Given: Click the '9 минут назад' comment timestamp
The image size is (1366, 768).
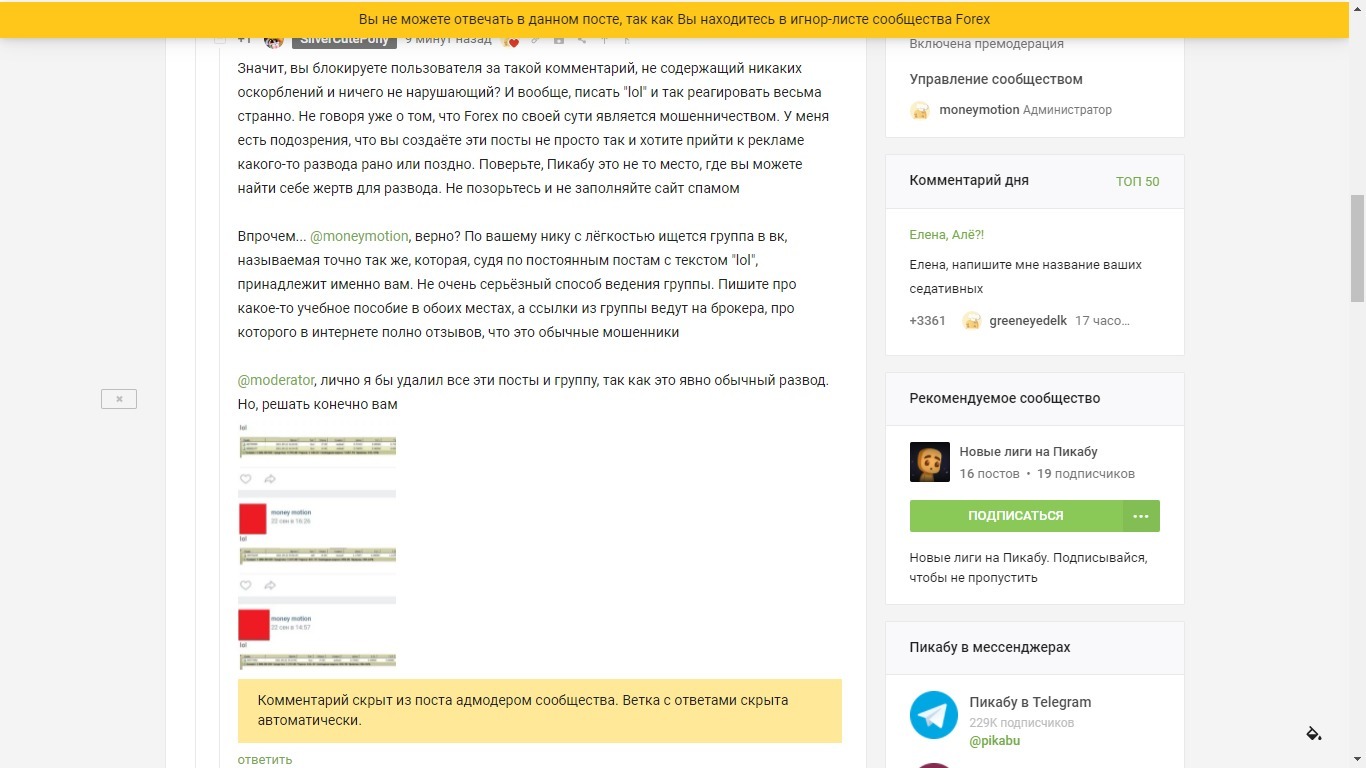Looking at the screenshot, I should click(448, 39).
